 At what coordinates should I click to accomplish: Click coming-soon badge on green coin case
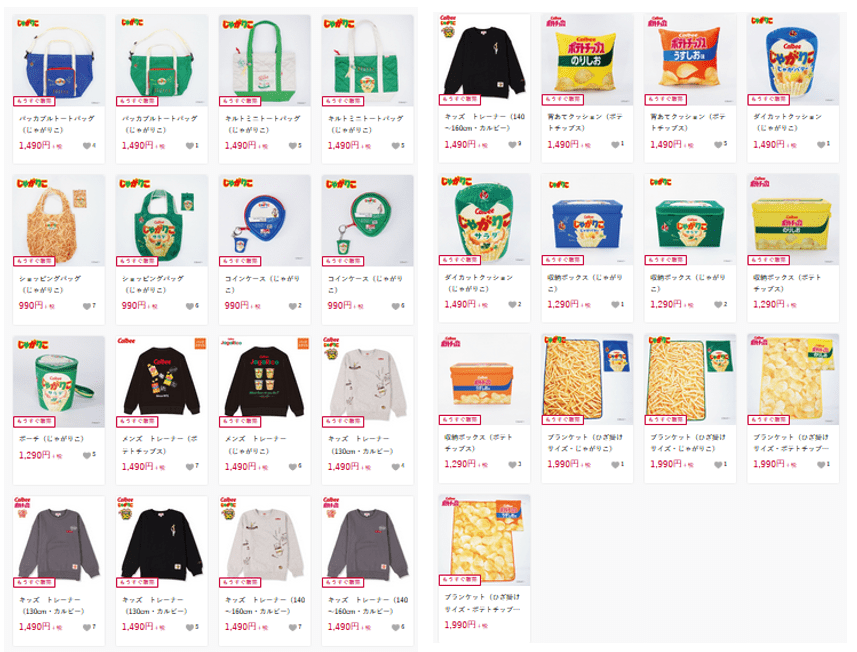coord(343,261)
